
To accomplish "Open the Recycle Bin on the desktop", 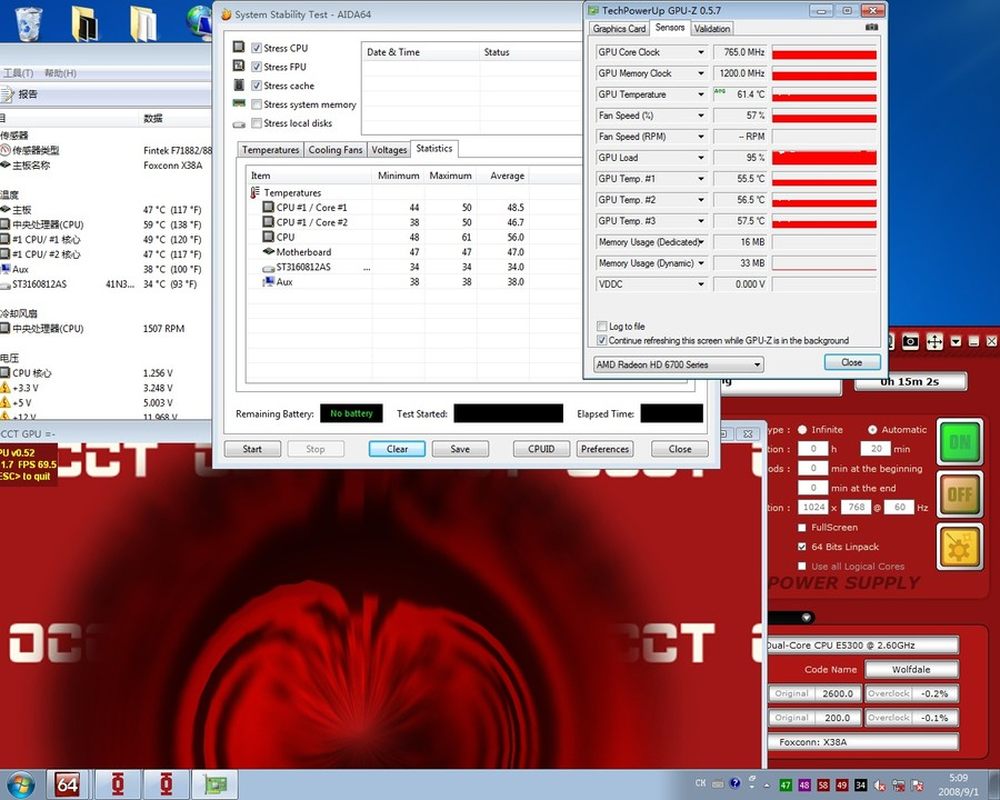I will pos(28,22).
